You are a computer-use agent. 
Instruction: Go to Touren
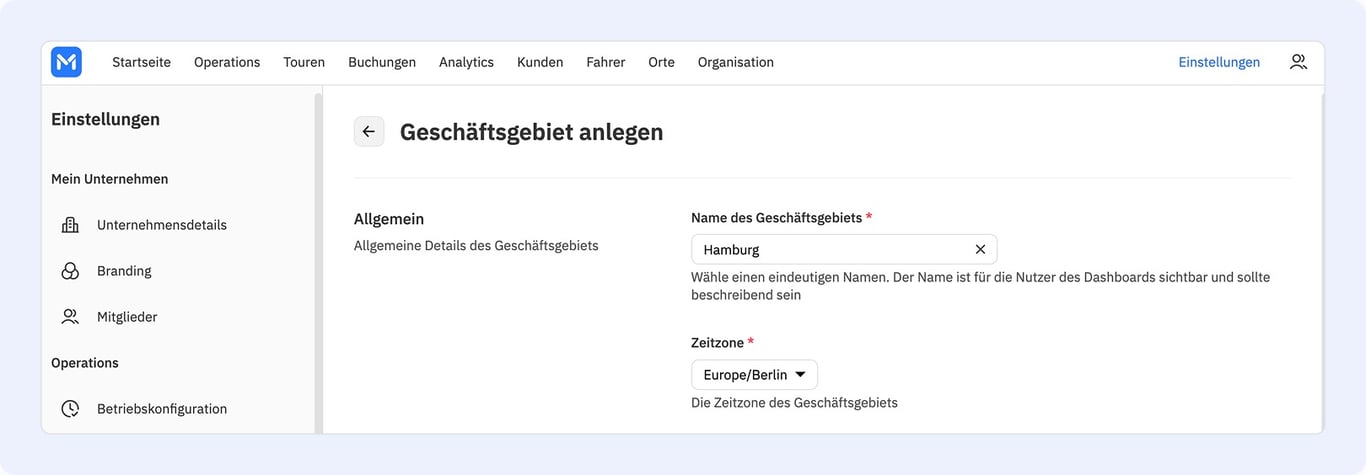pyautogui.click(x=304, y=62)
